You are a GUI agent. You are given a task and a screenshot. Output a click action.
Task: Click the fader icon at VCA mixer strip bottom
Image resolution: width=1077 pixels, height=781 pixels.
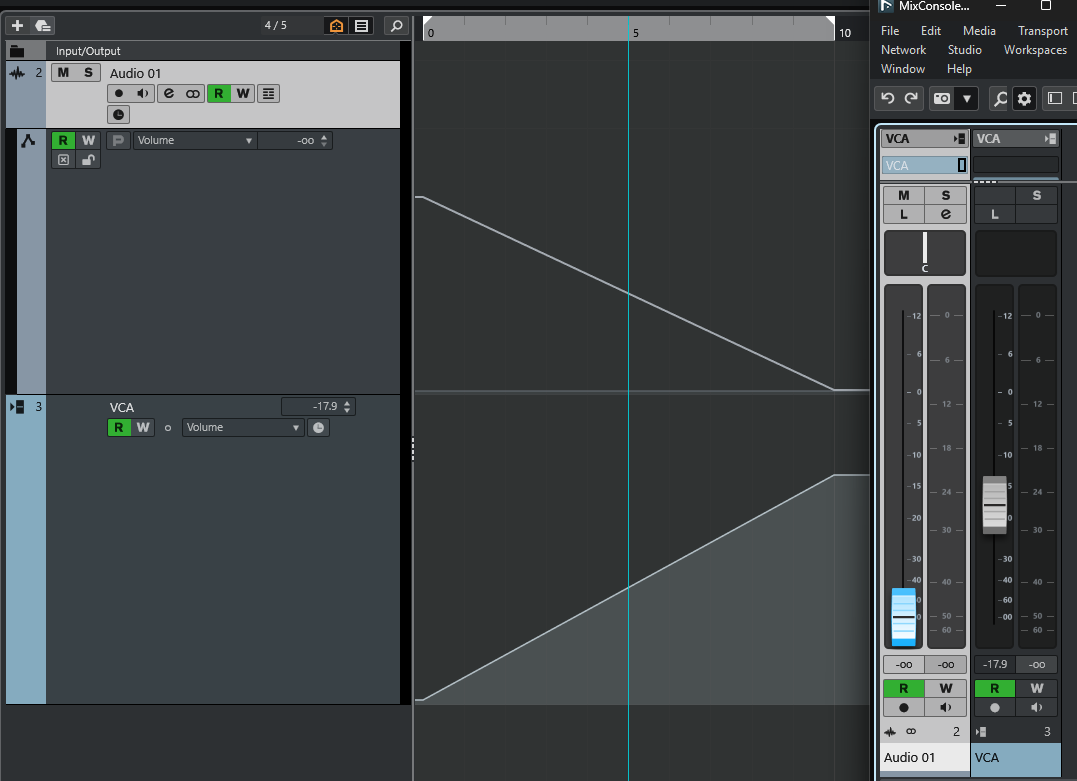coord(981,732)
